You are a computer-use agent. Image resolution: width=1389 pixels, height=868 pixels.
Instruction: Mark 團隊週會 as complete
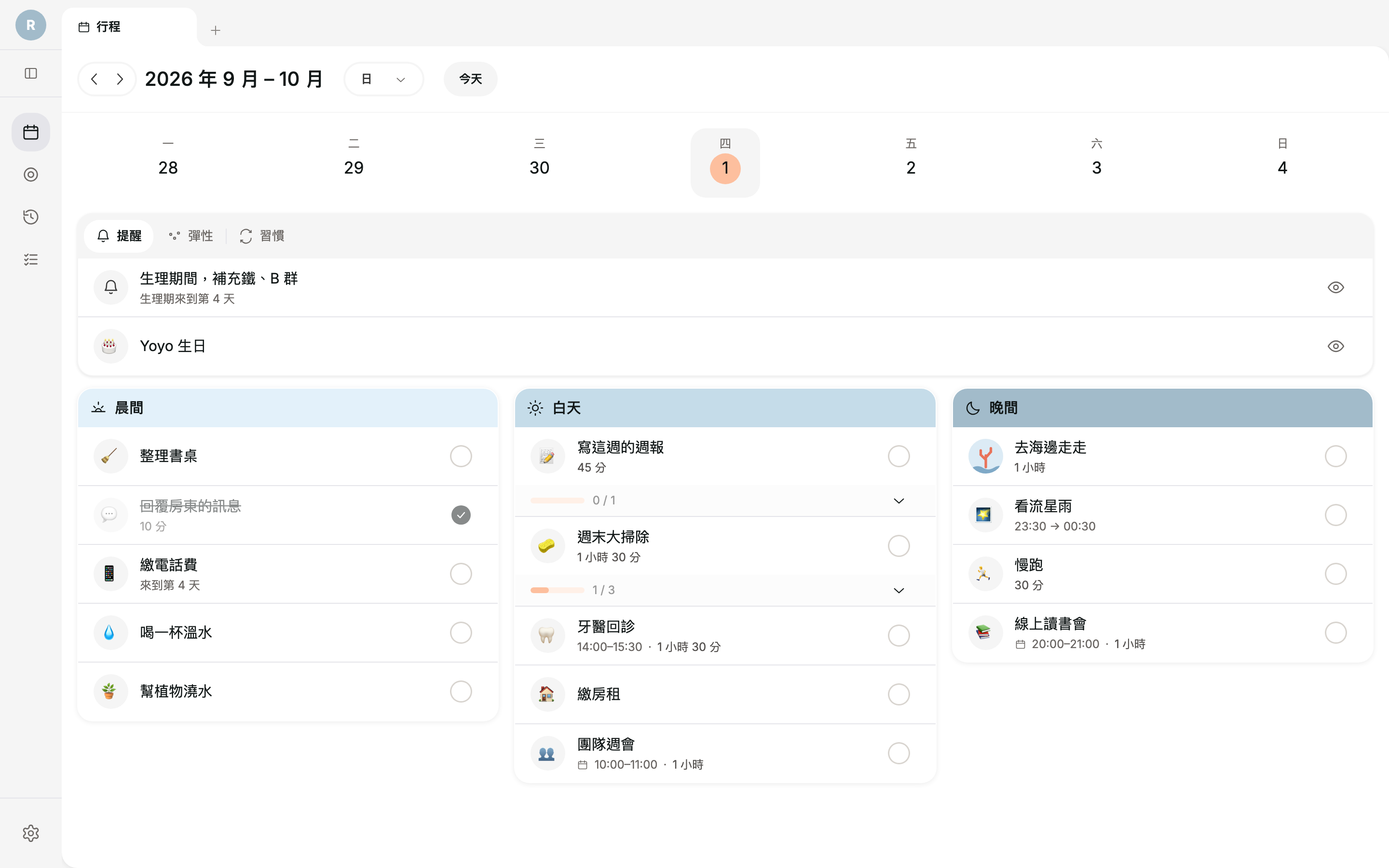pyautogui.click(x=899, y=753)
